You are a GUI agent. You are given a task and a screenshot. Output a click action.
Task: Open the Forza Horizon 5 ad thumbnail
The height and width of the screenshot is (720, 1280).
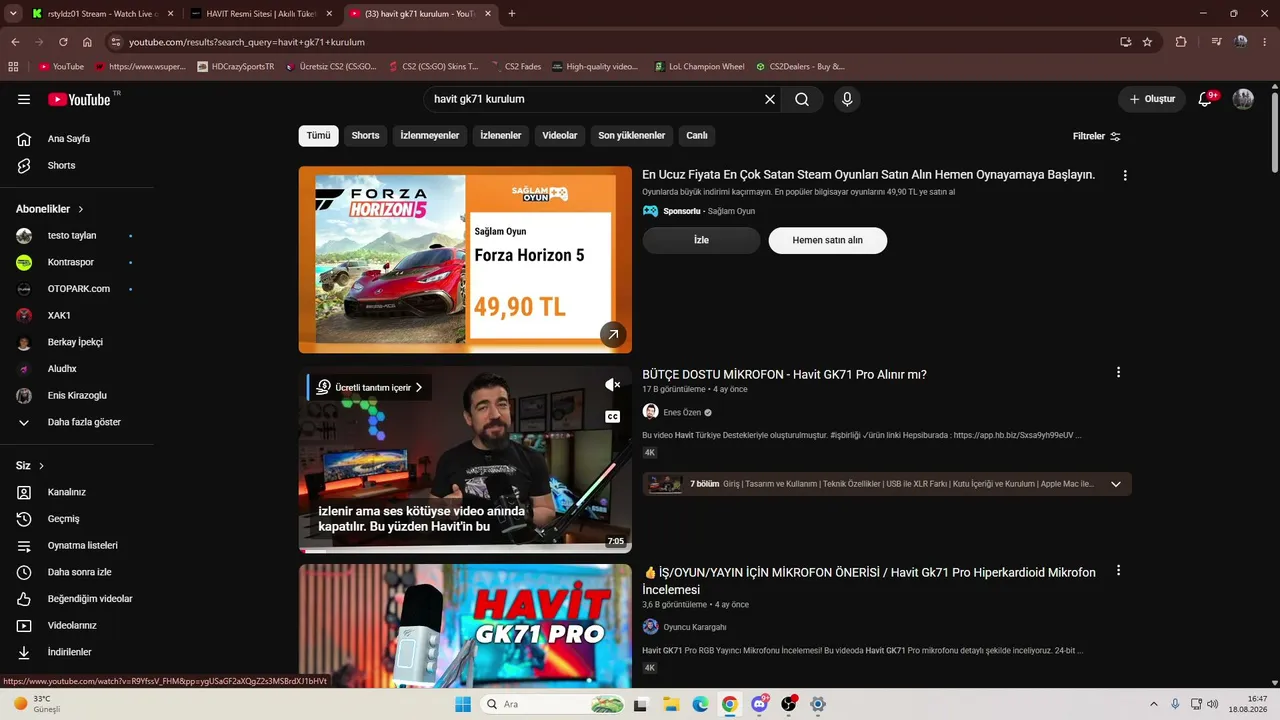click(x=465, y=259)
